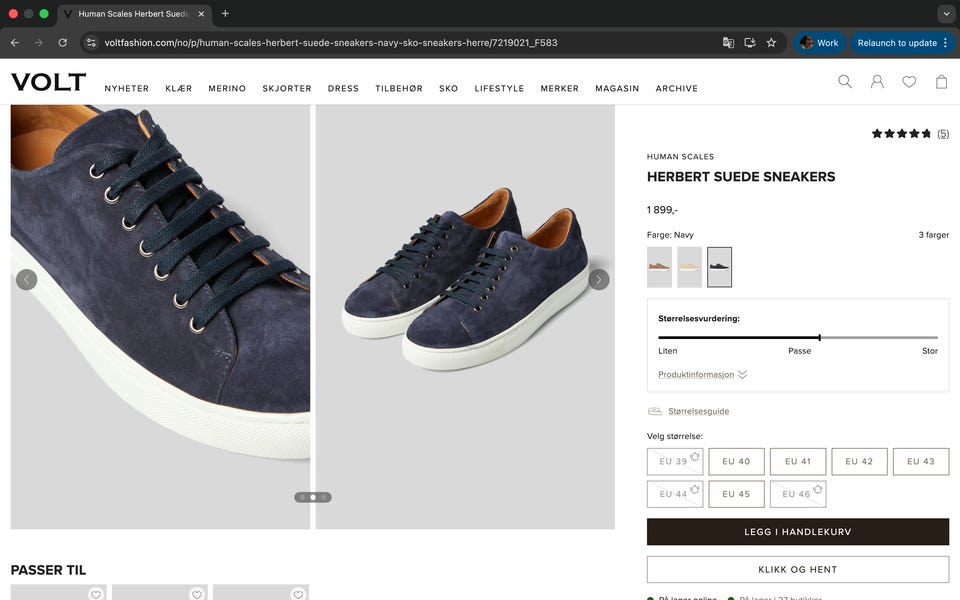Open the DRESS menu
The width and height of the screenshot is (960, 600).
(343, 88)
